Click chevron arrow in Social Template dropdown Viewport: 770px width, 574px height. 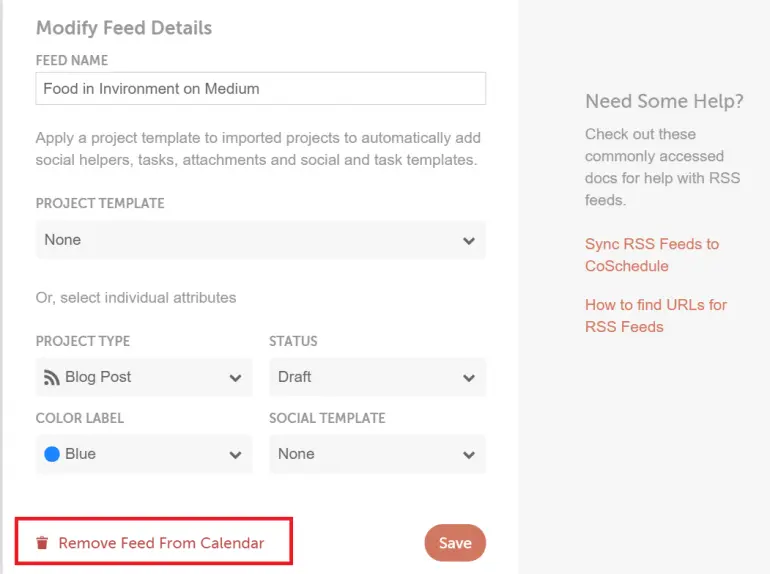[x=469, y=455]
